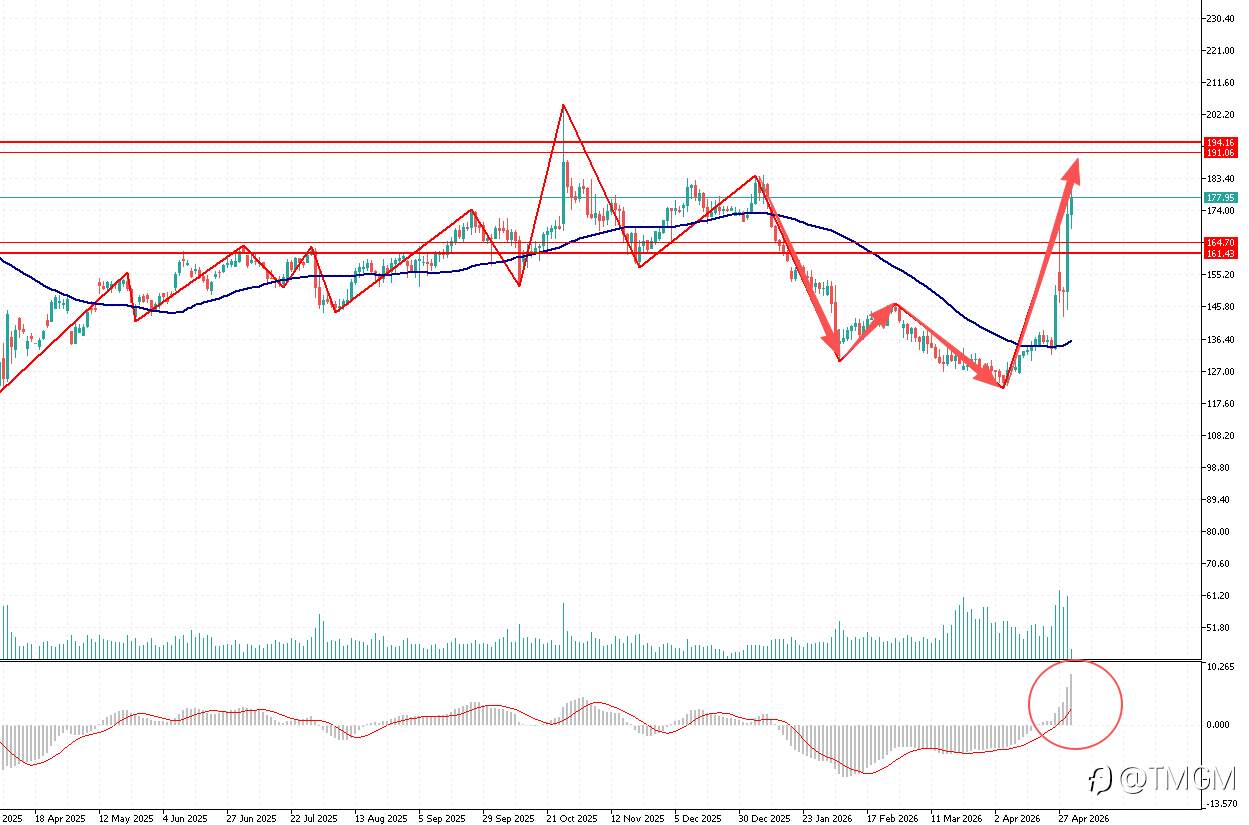The height and width of the screenshot is (825, 1249).
Task: Click the -13.570 MACD scale label
Action: (x=1220, y=803)
